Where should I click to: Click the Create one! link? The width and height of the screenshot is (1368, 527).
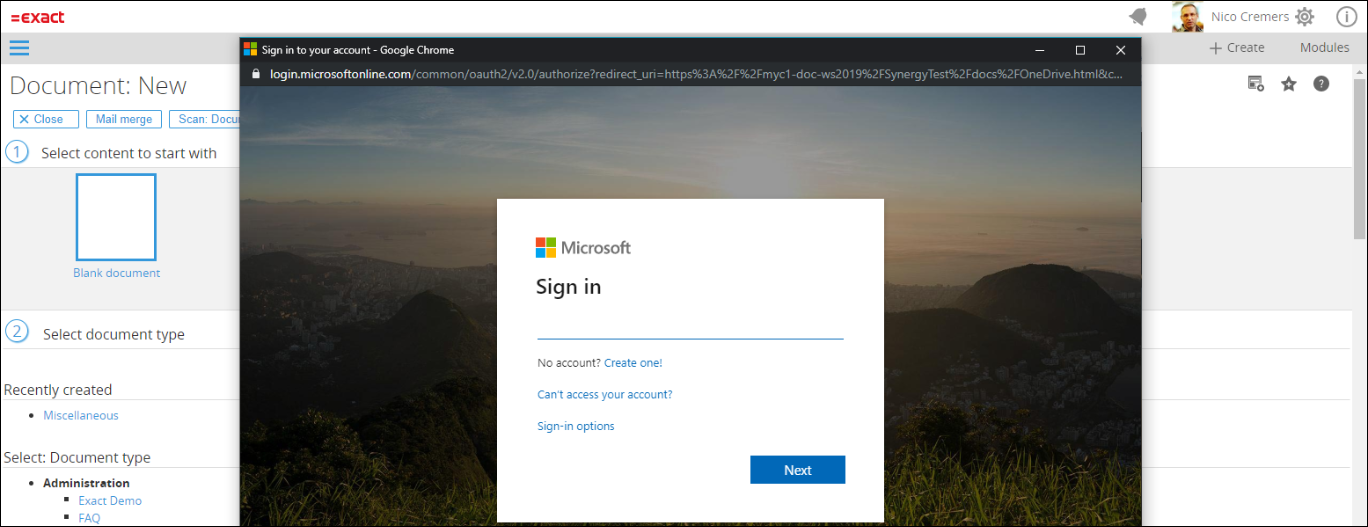(x=633, y=363)
